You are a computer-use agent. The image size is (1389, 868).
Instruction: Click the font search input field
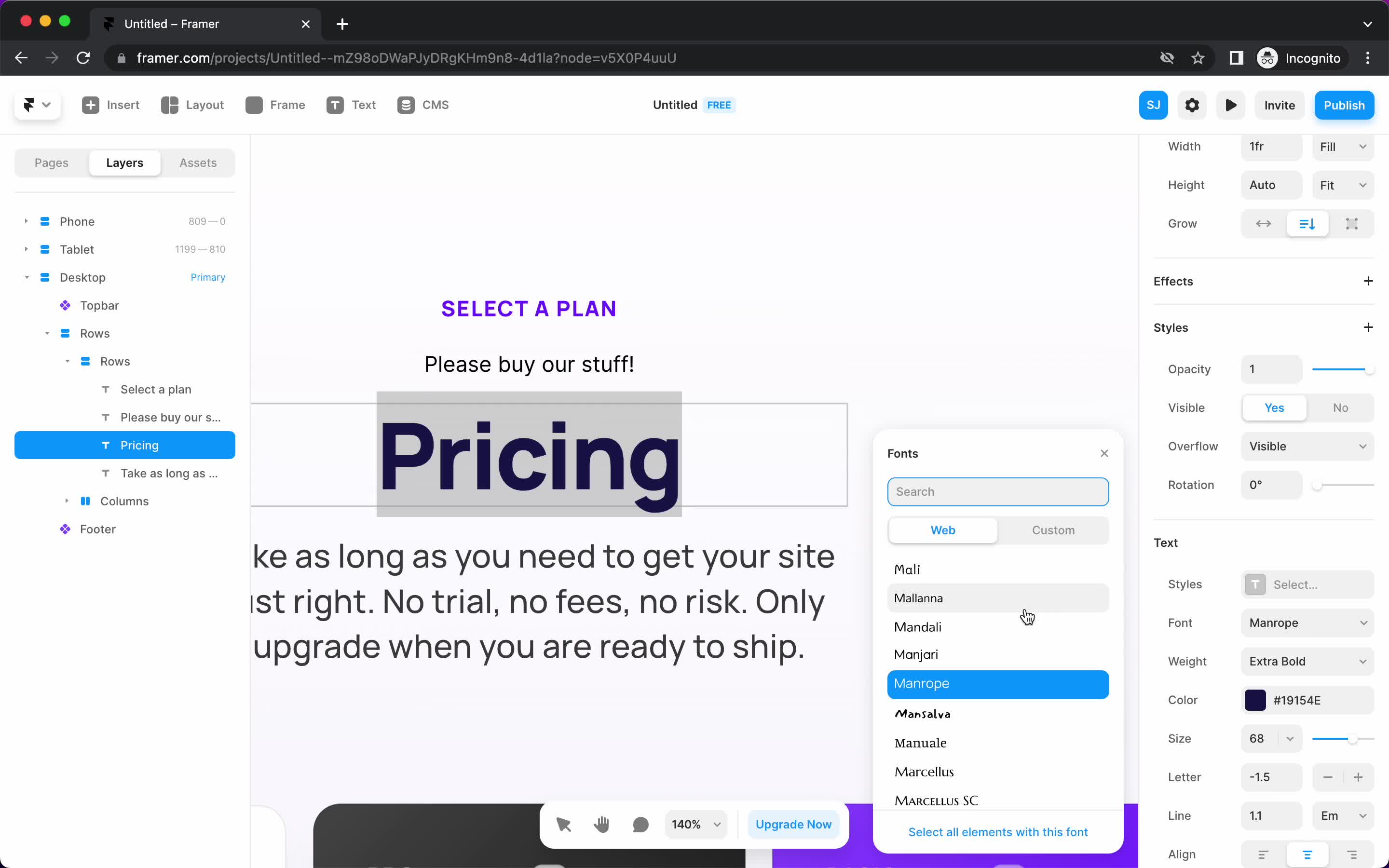click(x=997, y=491)
